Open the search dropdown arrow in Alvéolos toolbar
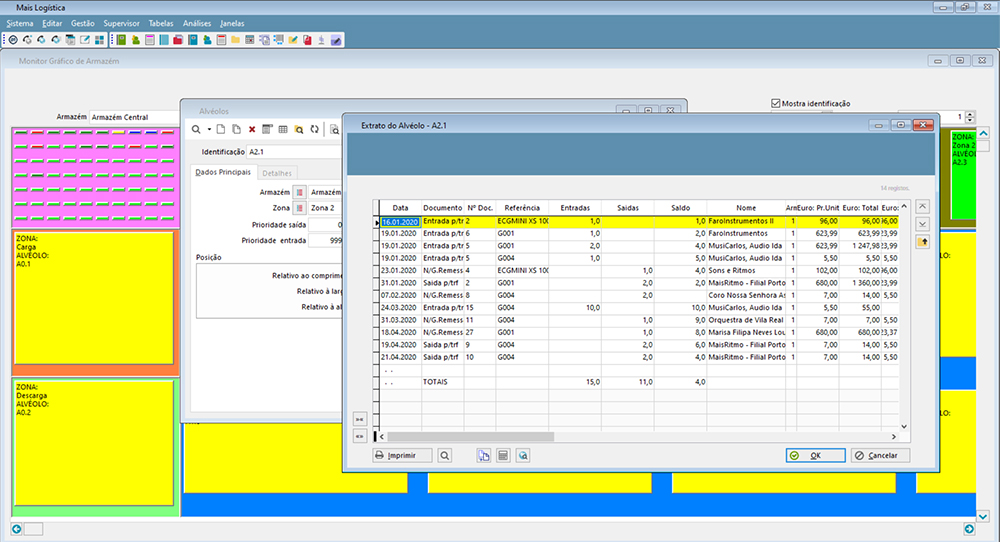 coord(209,129)
